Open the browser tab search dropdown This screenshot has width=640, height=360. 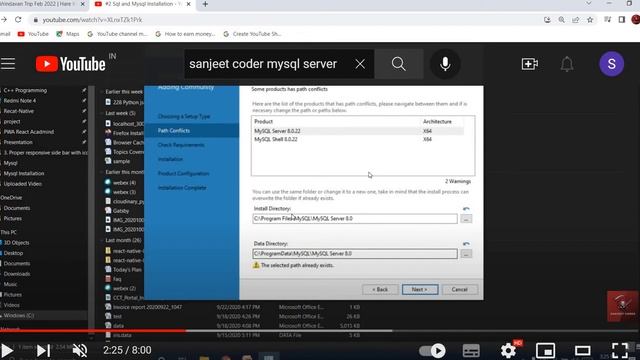(589, 3)
